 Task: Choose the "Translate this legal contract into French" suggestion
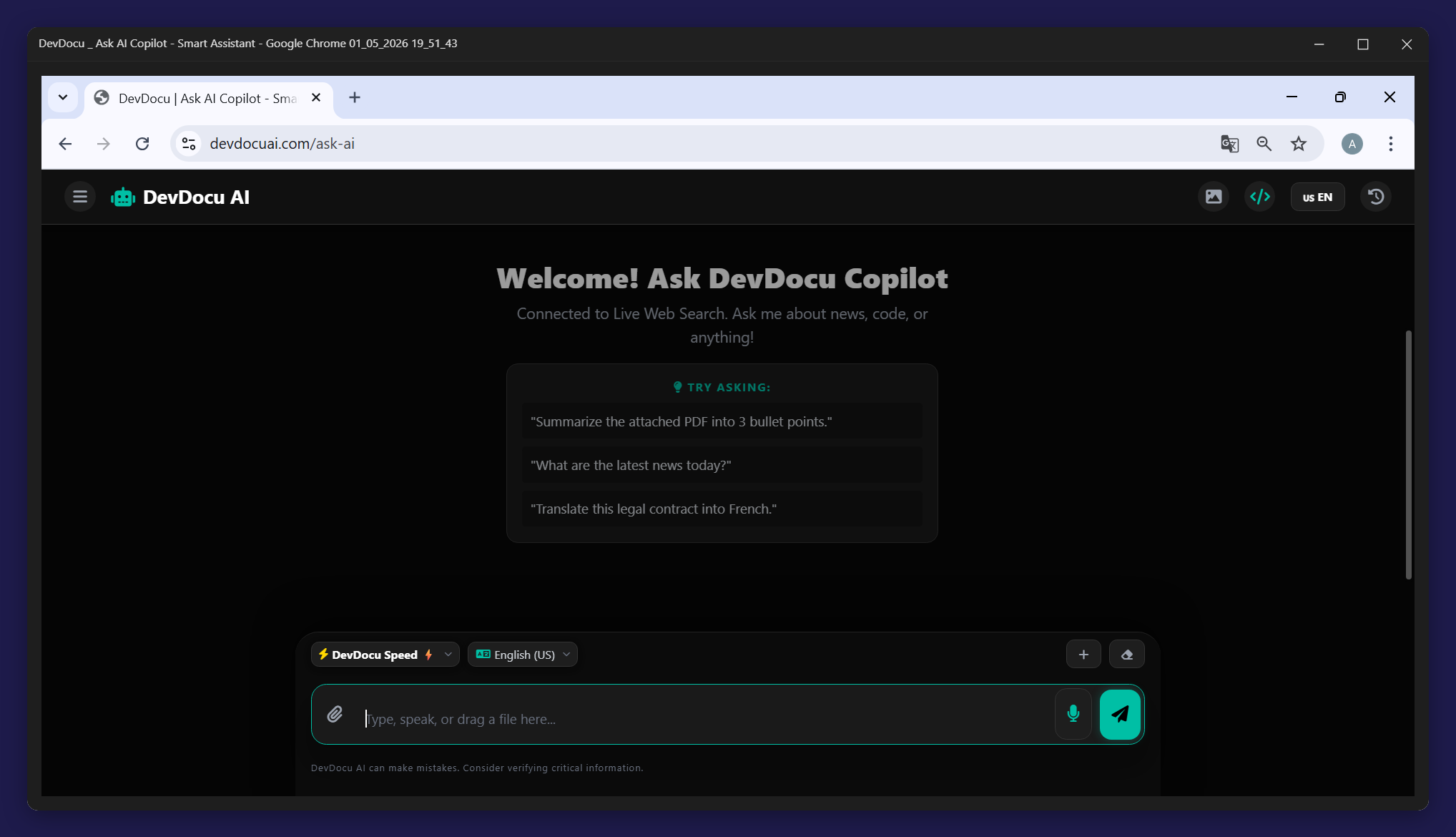[x=722, y=509]
